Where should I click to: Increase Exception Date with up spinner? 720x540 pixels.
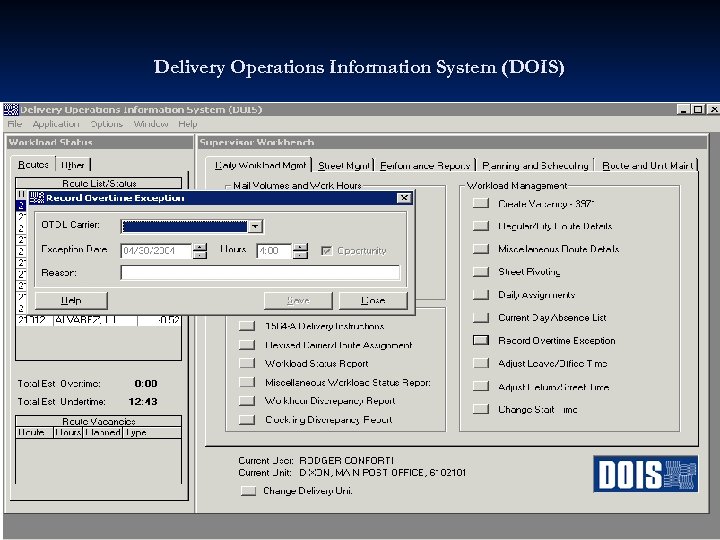pyautogui.click(x=200, y=247)
